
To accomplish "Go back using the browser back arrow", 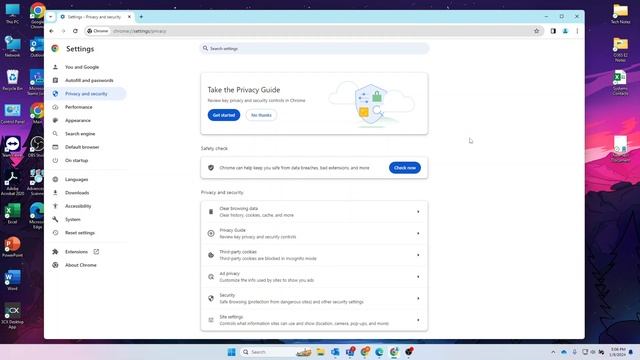I will pyautogui.click(x=51, y=31).
